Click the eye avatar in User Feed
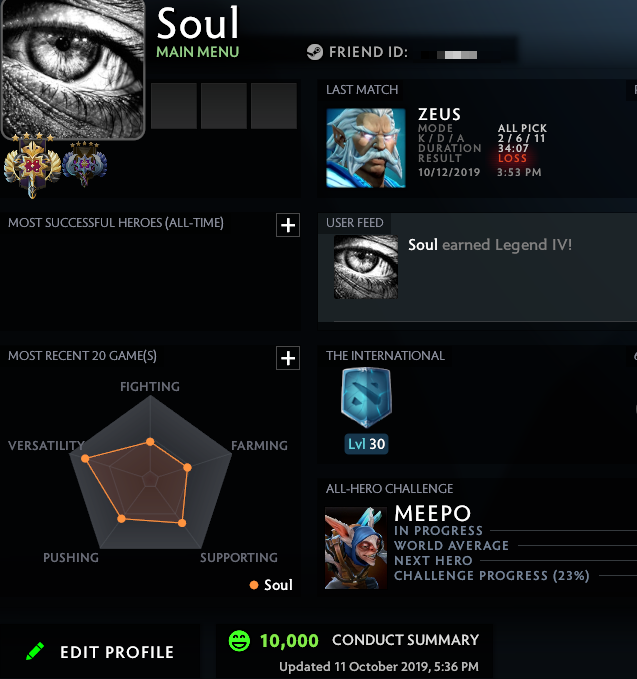637x679 pixels. coord(366,267)
